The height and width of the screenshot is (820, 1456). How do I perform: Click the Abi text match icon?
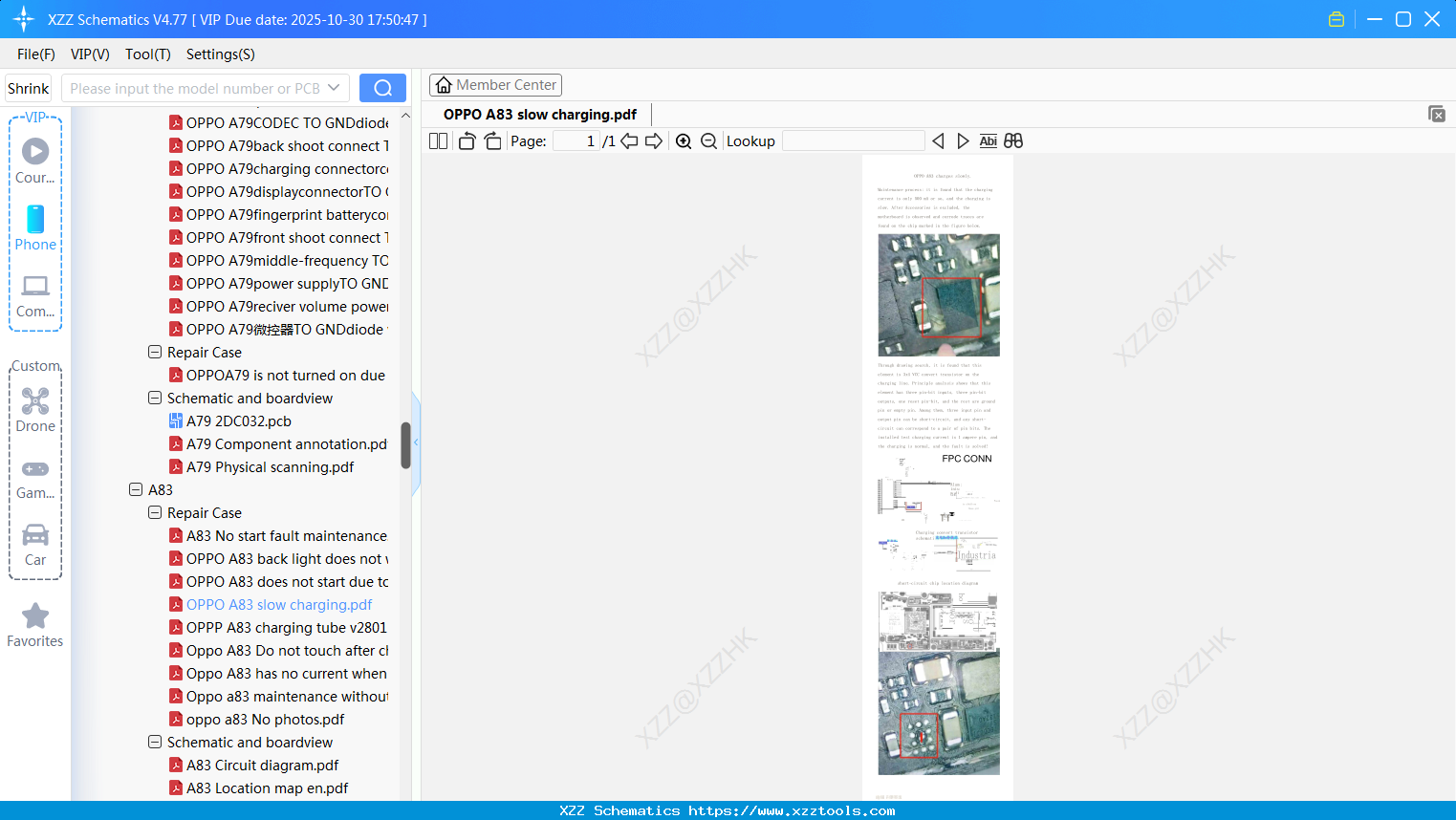pyautogui.click(x=988, y=141)
